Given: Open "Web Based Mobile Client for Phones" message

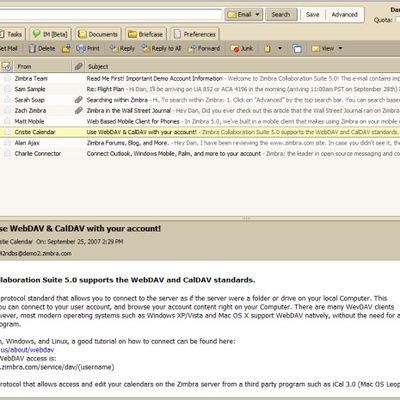Looking at the screenshot, I should coord(200,121).
